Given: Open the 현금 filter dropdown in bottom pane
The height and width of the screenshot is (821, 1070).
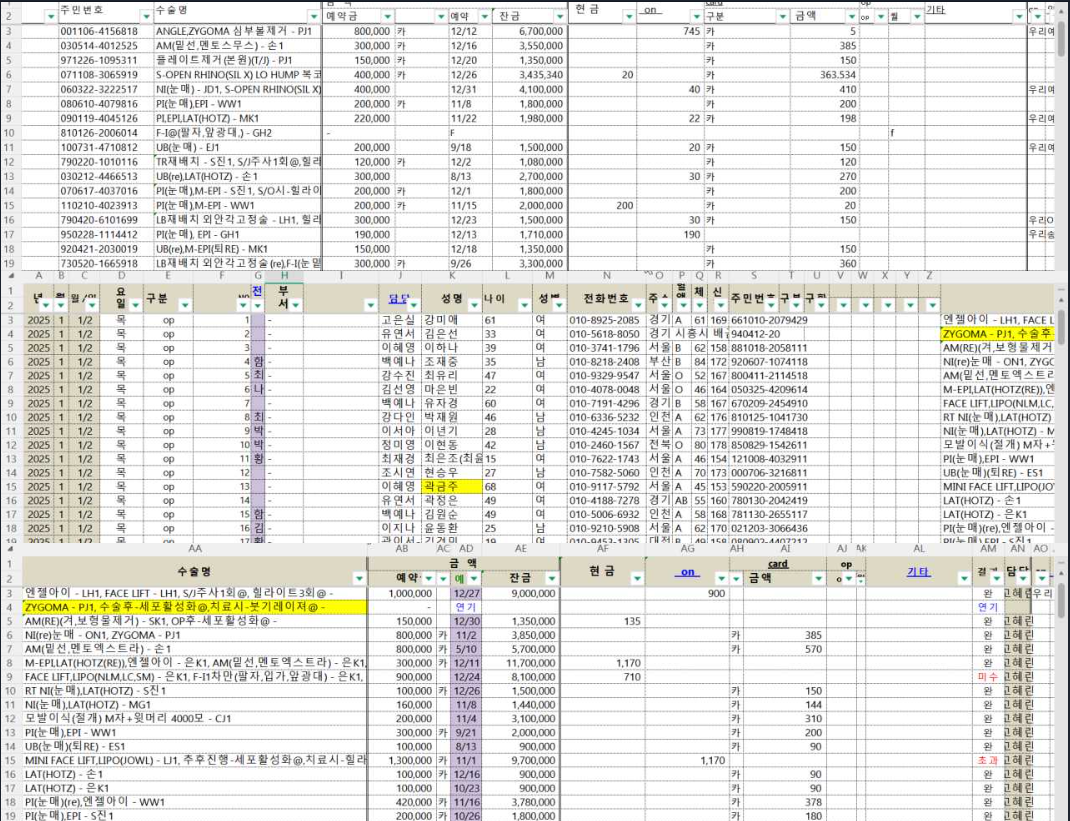Looking at the screenshot, I should click(637, 579).
